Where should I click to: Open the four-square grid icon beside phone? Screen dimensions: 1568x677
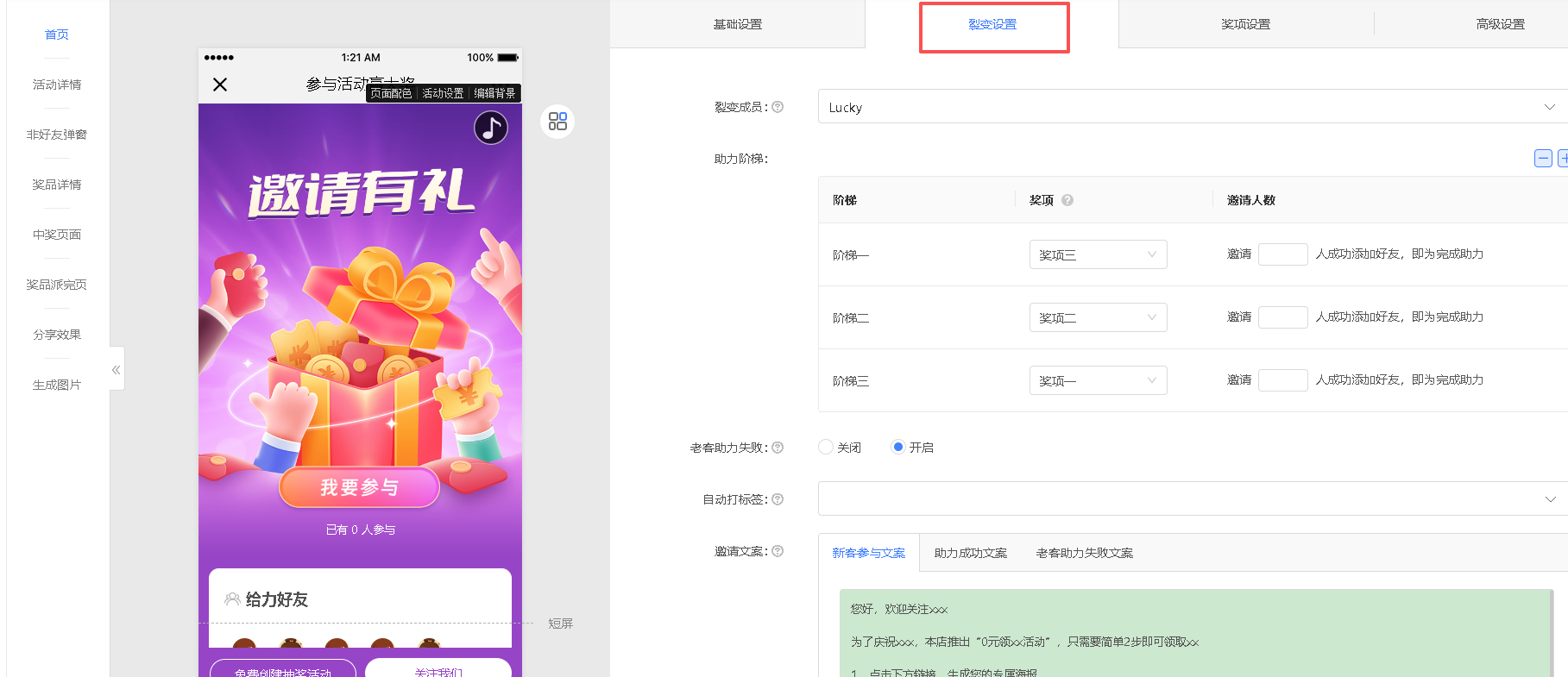[x=557, y=122]
